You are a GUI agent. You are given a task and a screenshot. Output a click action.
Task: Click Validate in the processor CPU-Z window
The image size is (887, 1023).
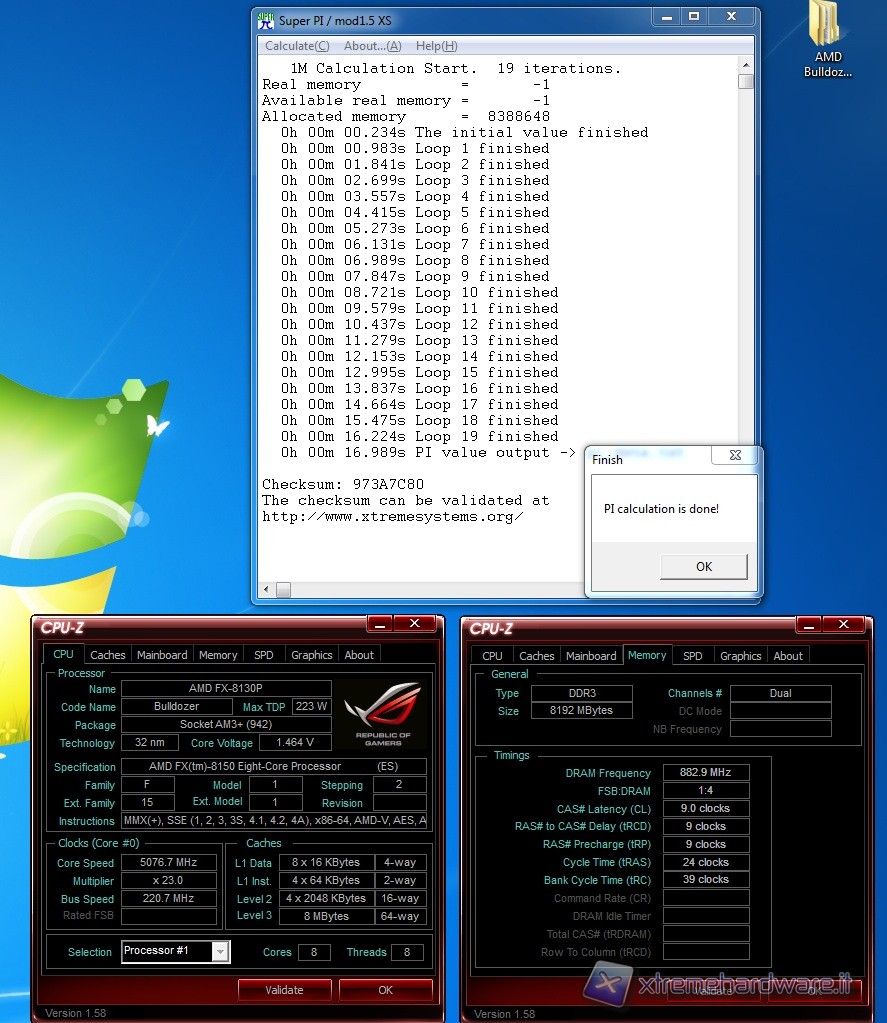(284, 990)
